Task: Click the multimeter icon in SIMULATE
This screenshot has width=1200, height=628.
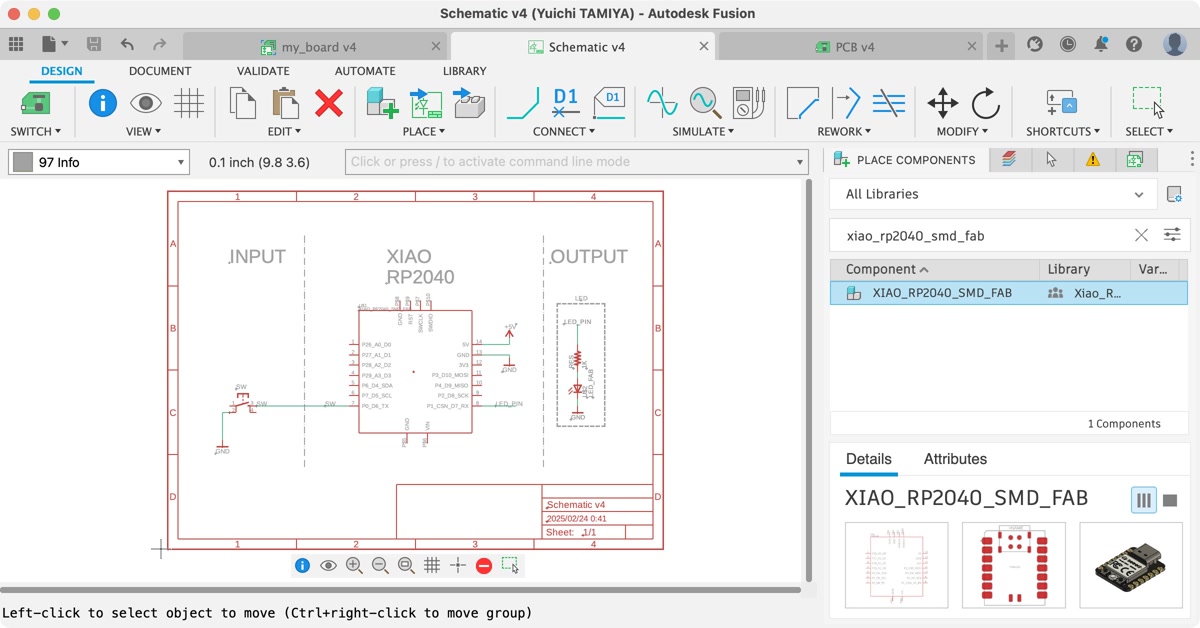Action: tap(748, 103)
